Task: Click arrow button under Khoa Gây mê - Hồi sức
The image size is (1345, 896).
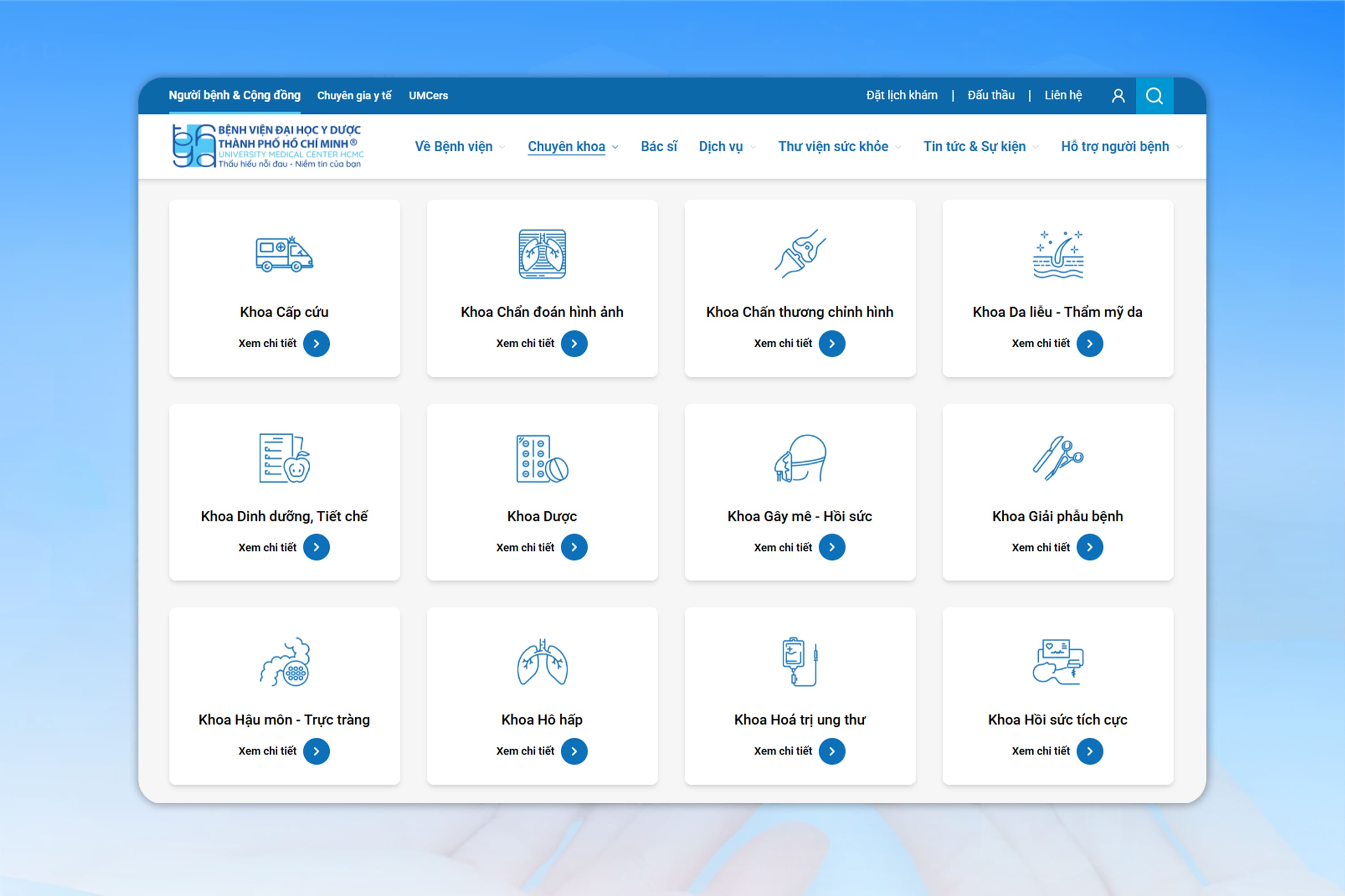Action: [x=832, y=547]
